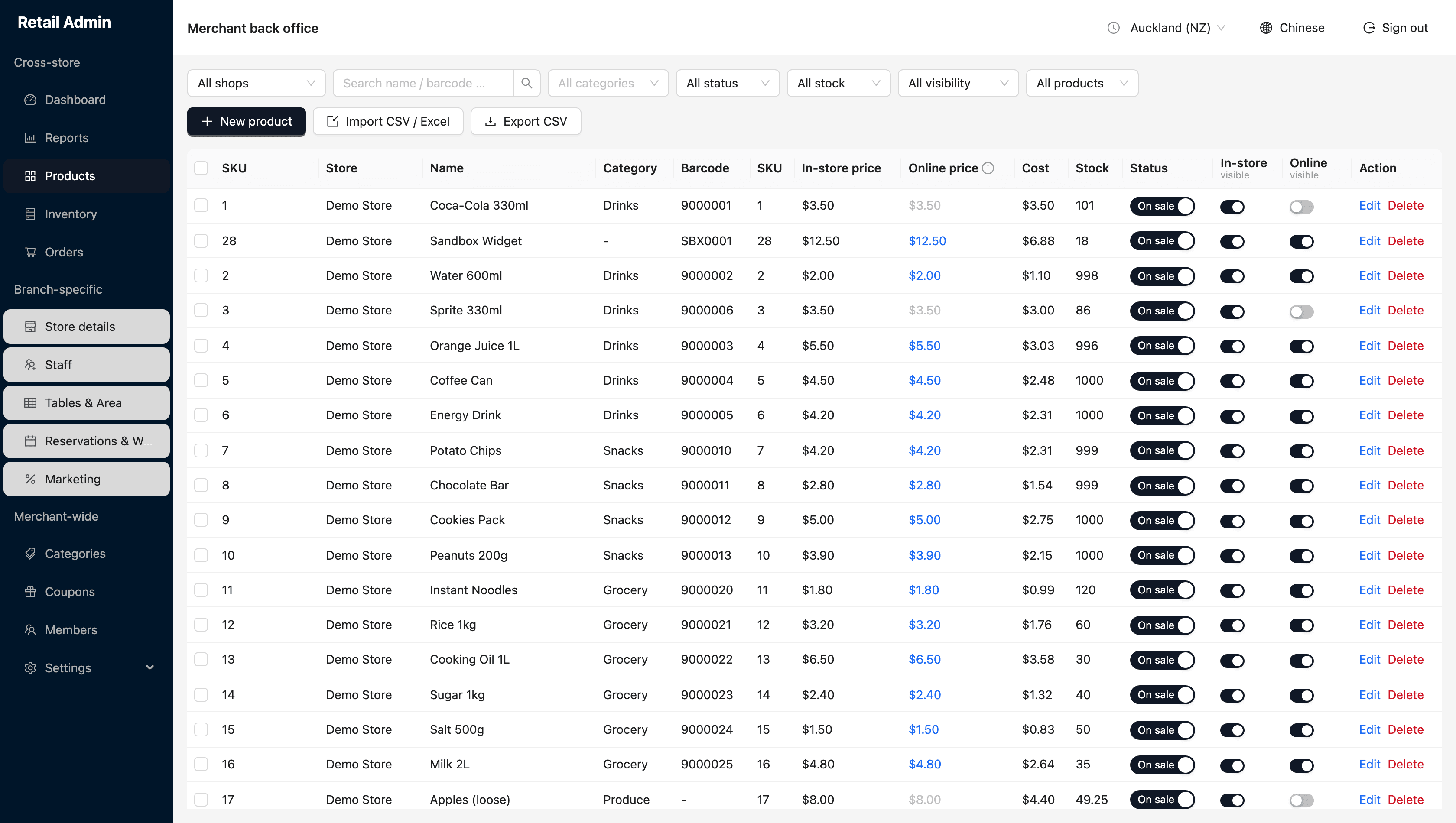The image size is (1456, 823).
Task: Click the Online price info icon
Action: click(988, 168)
